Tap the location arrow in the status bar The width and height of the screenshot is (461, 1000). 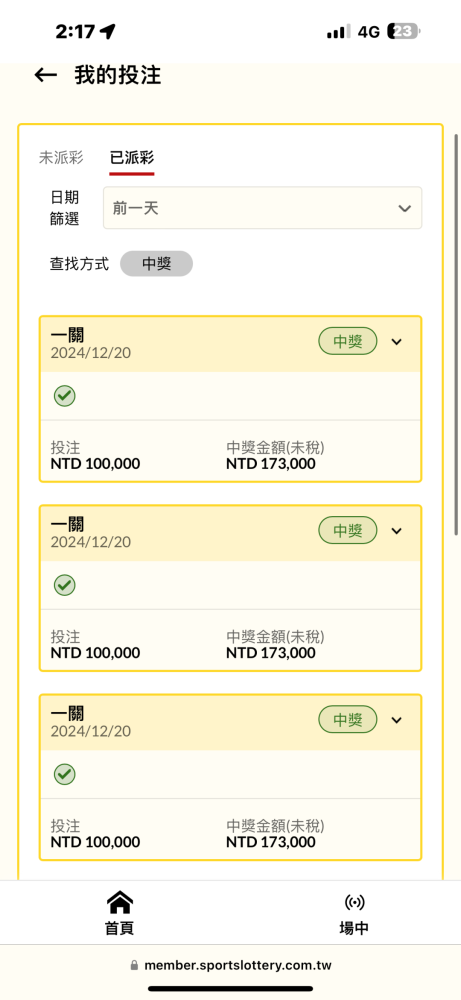coord(108,31)
